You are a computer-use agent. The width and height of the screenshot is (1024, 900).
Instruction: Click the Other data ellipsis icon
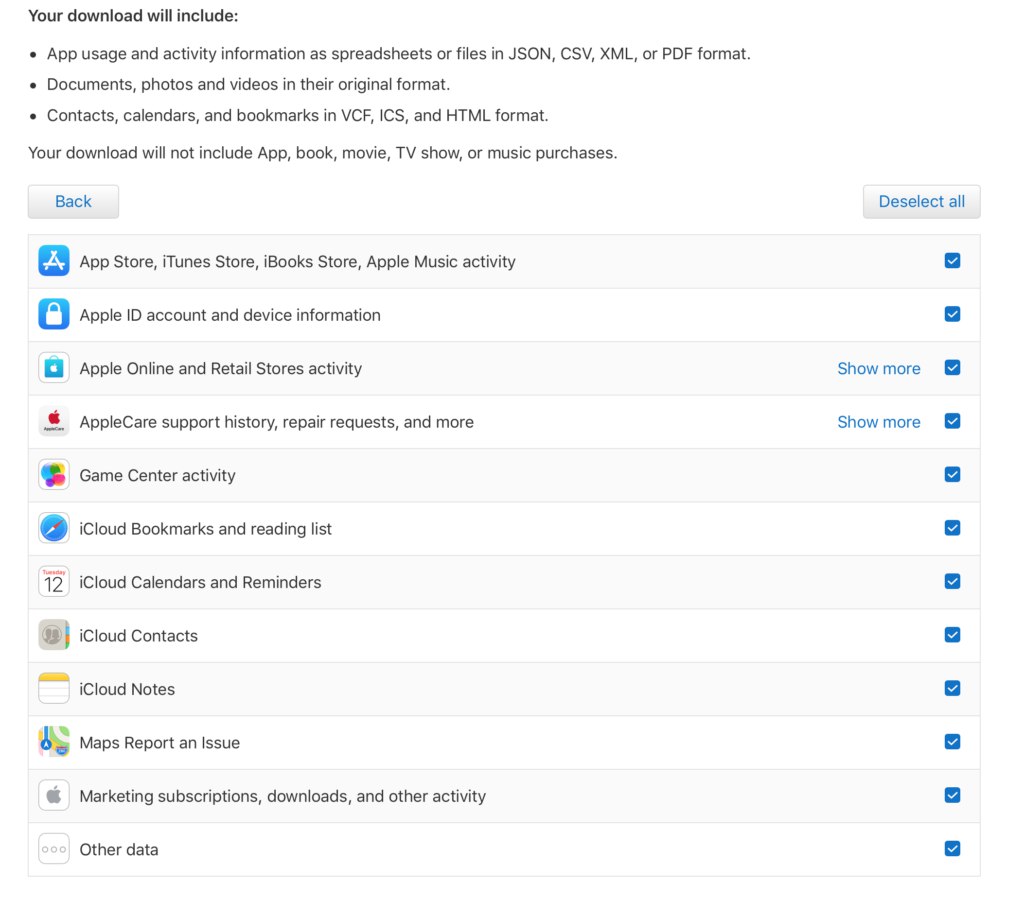54,850
